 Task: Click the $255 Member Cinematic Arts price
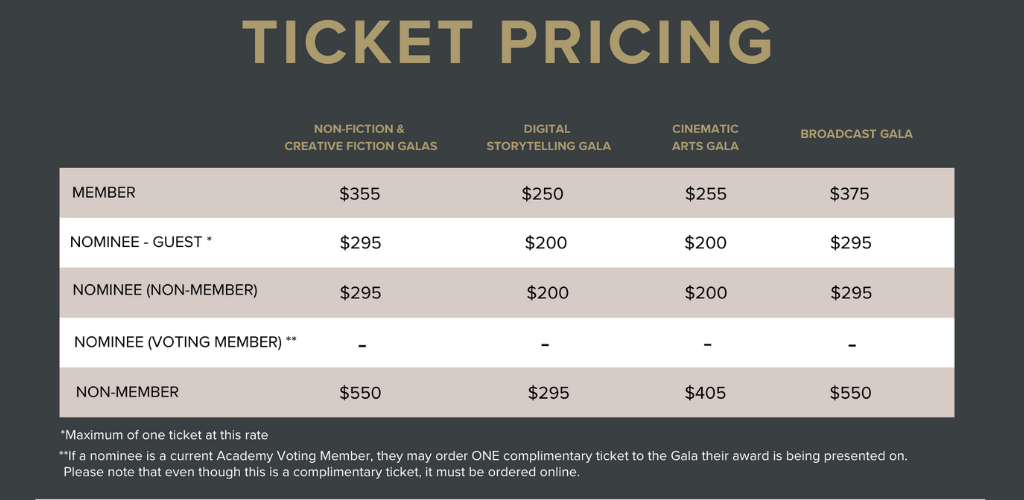tap(705, 194)
